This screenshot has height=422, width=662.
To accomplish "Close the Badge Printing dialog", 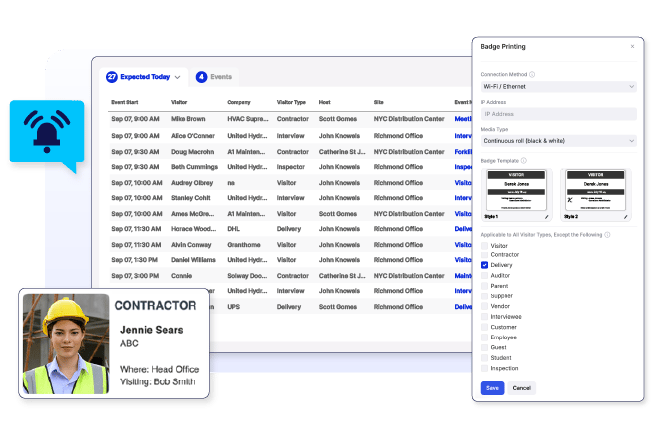I will coord(632,46).
